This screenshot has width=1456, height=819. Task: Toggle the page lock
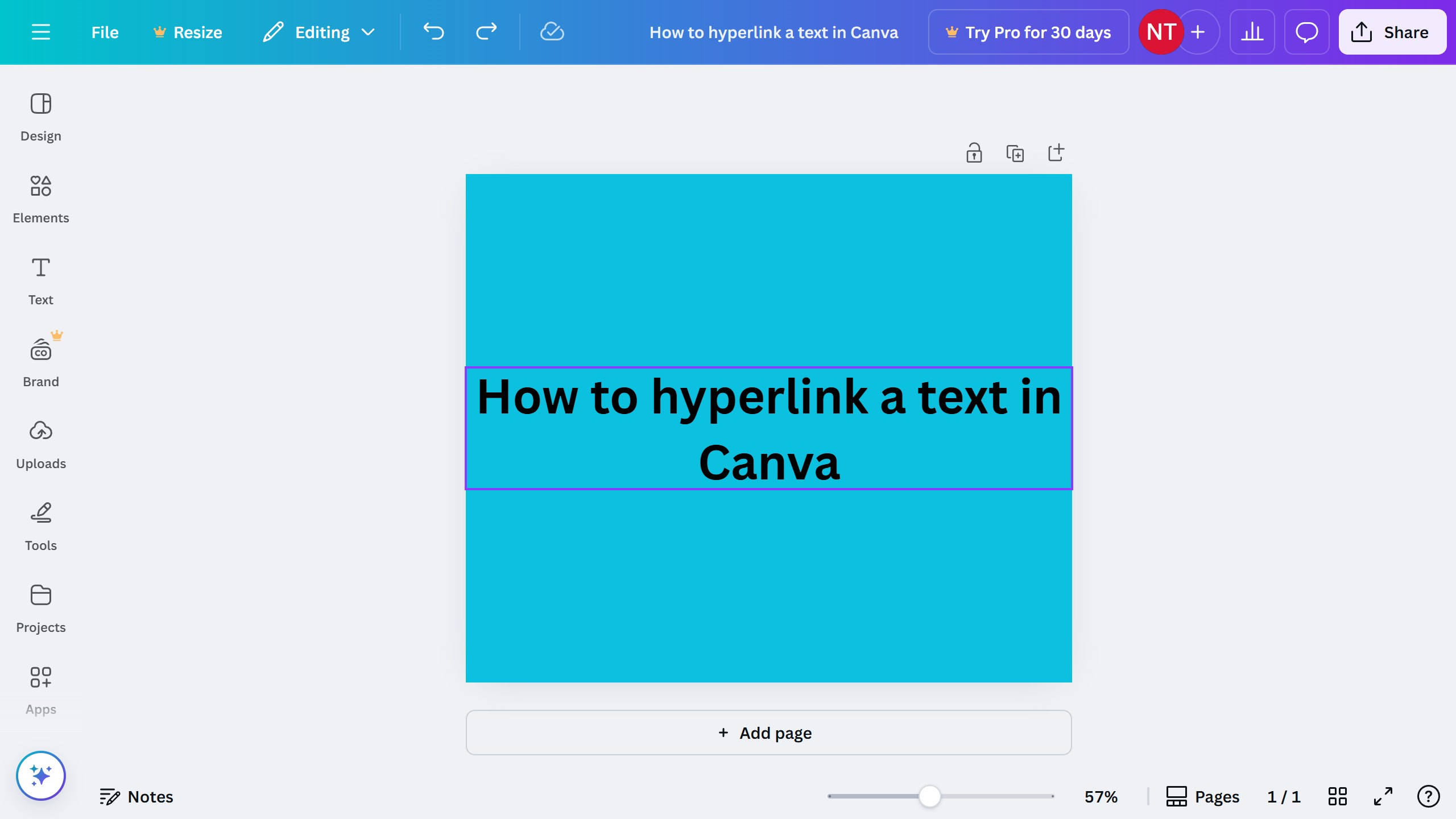(x=974, y=152)
